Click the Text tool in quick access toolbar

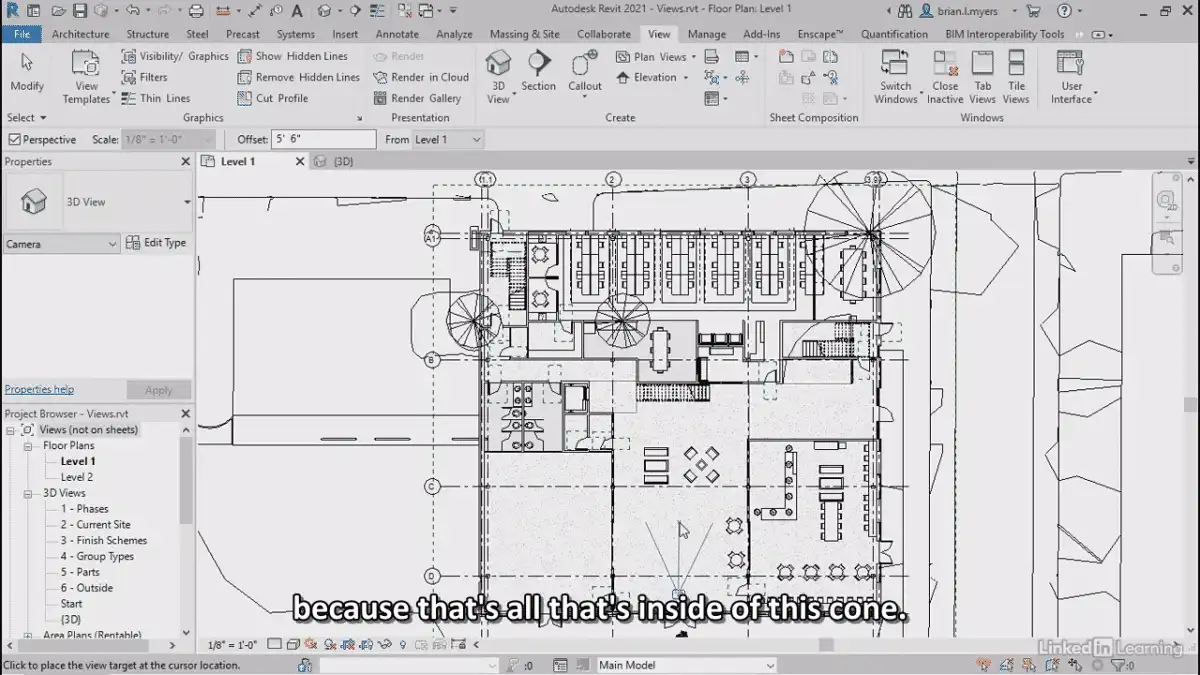(x=297, y=11)
